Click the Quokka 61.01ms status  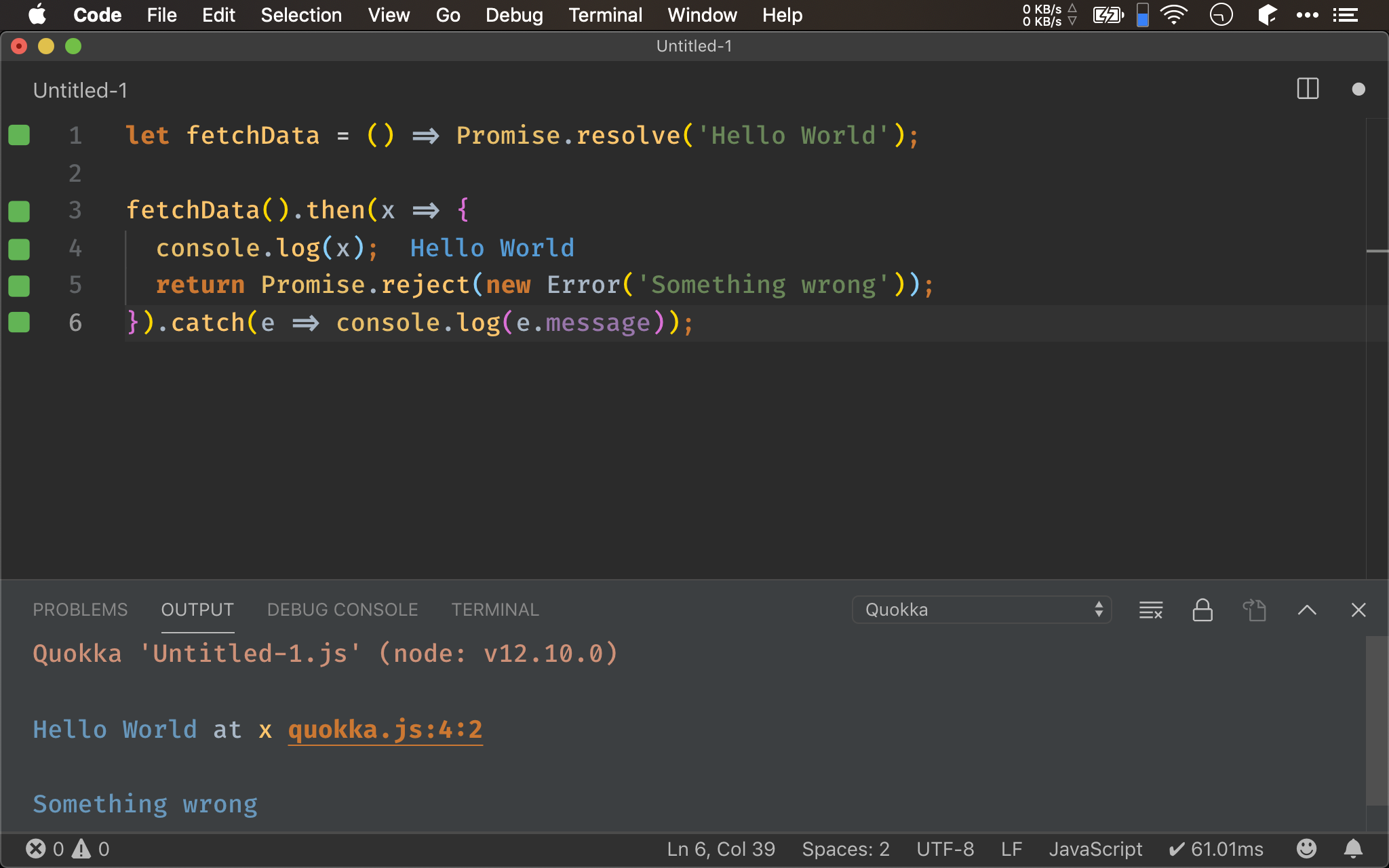tap(1216, 848)
